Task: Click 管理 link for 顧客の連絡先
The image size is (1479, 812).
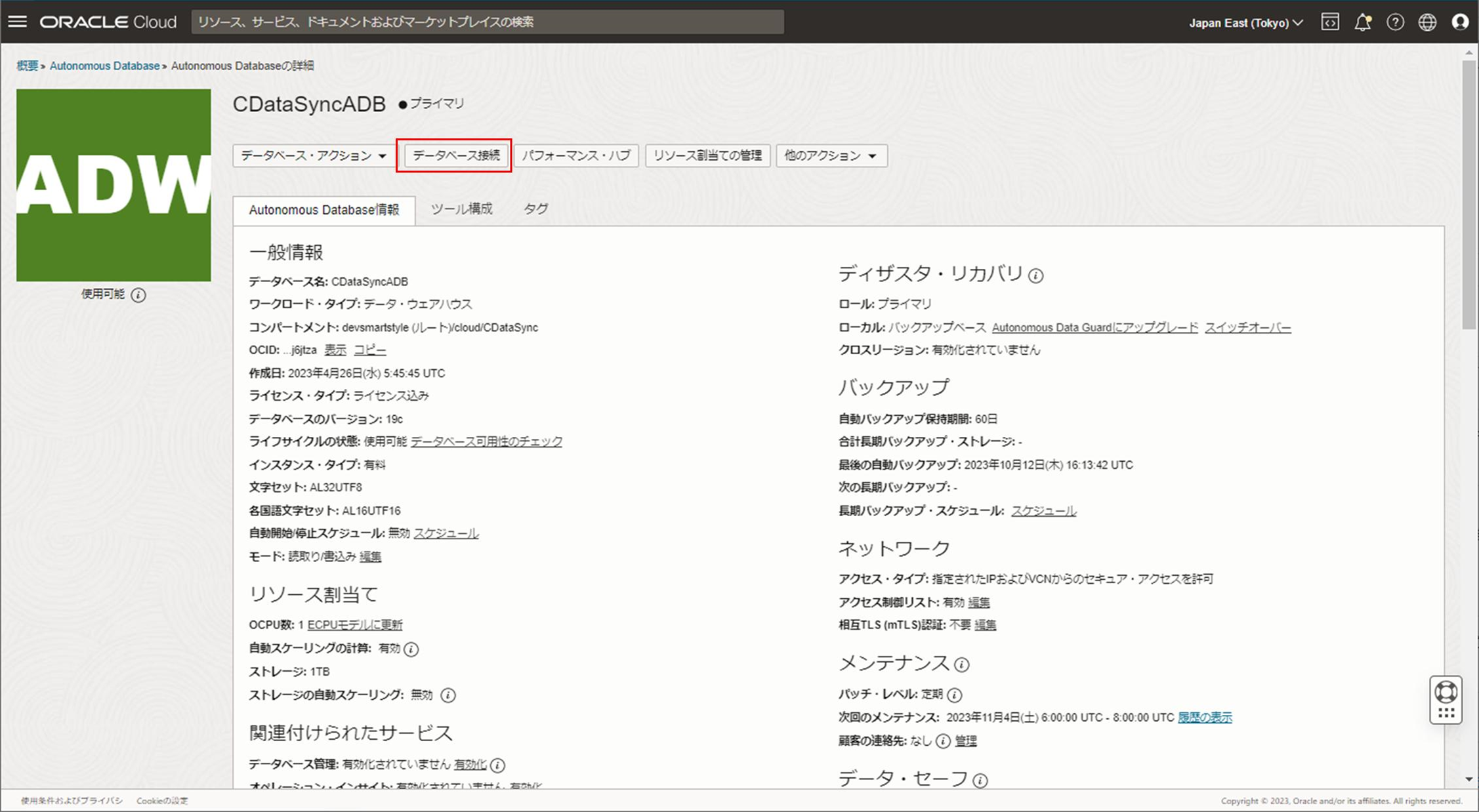Action: (x=965, y=741)
